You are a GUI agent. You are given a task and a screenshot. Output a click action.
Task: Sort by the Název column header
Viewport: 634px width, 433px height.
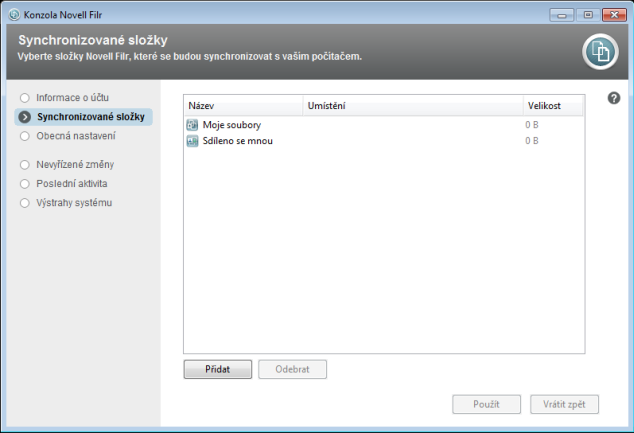pyautogui.click(x=243, y=106)
